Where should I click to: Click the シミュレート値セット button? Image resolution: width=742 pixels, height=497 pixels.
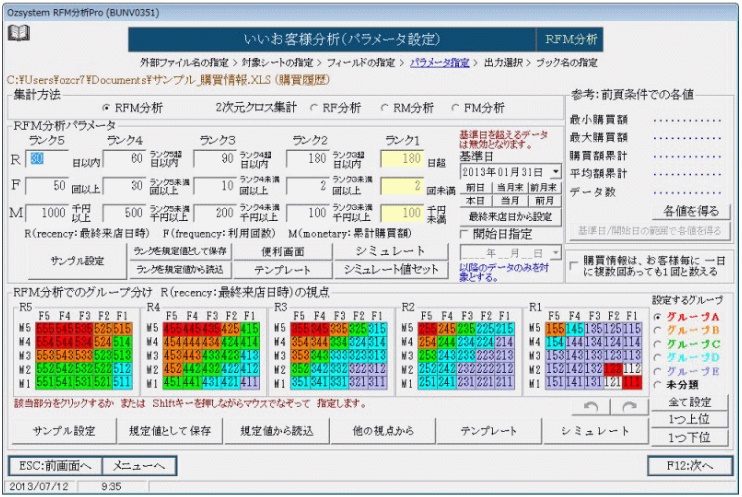[x=390, y=270]
